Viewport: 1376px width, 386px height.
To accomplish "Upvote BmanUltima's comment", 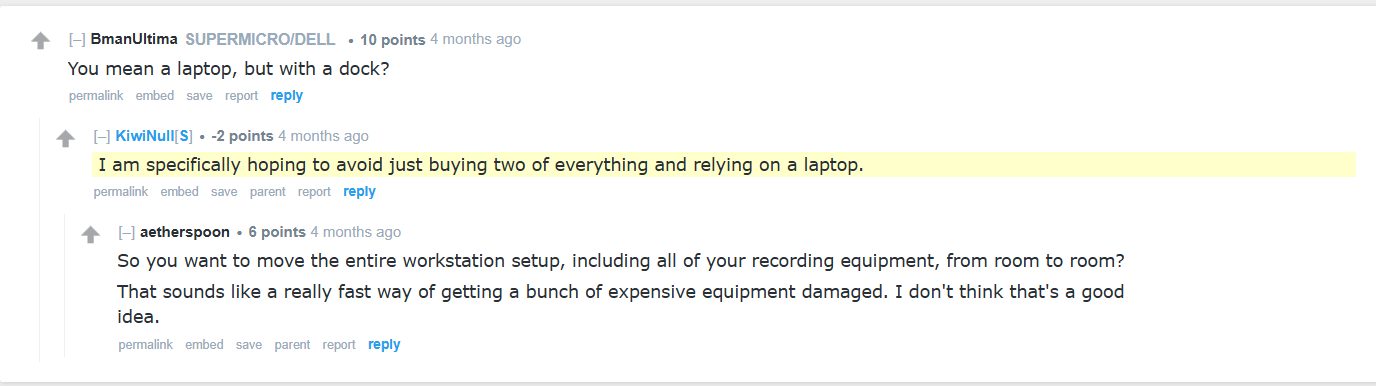I will pos(40,41).
